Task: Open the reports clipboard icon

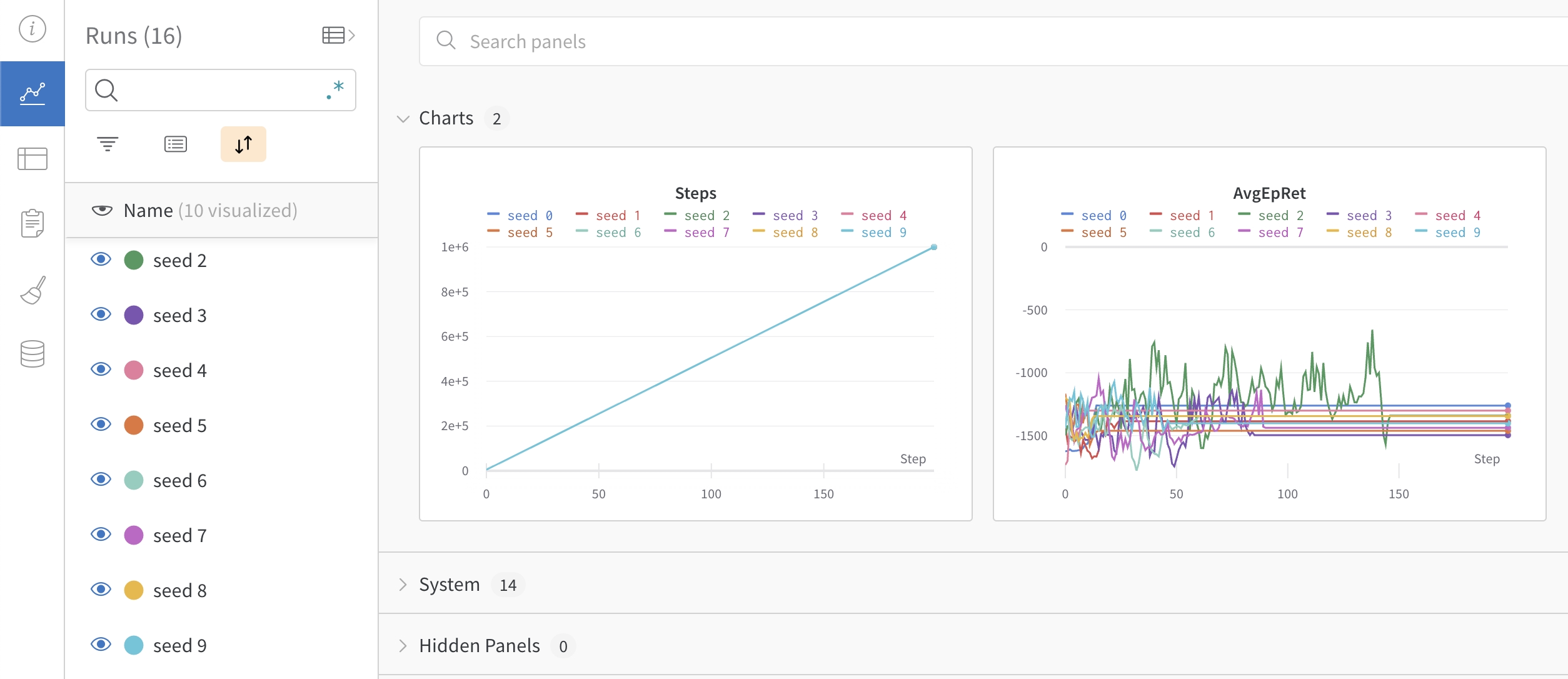Action: point(32,223)
